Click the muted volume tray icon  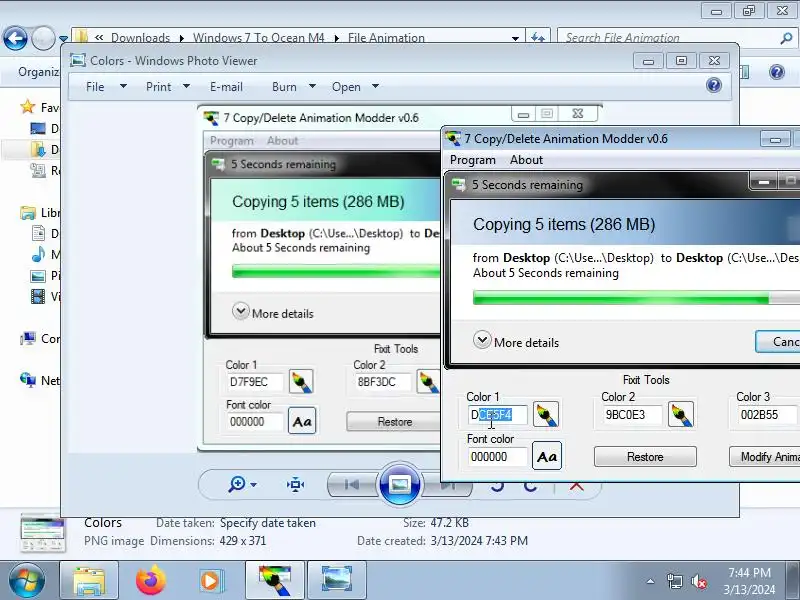pyautogui.click(x=698, y=581)
